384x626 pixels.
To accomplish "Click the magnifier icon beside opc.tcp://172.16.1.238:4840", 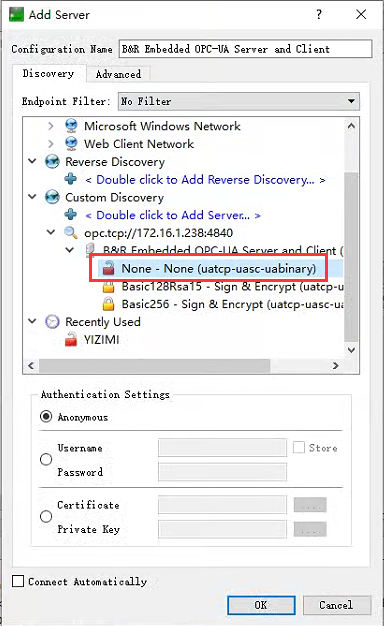I will click(x=71, y=233).
